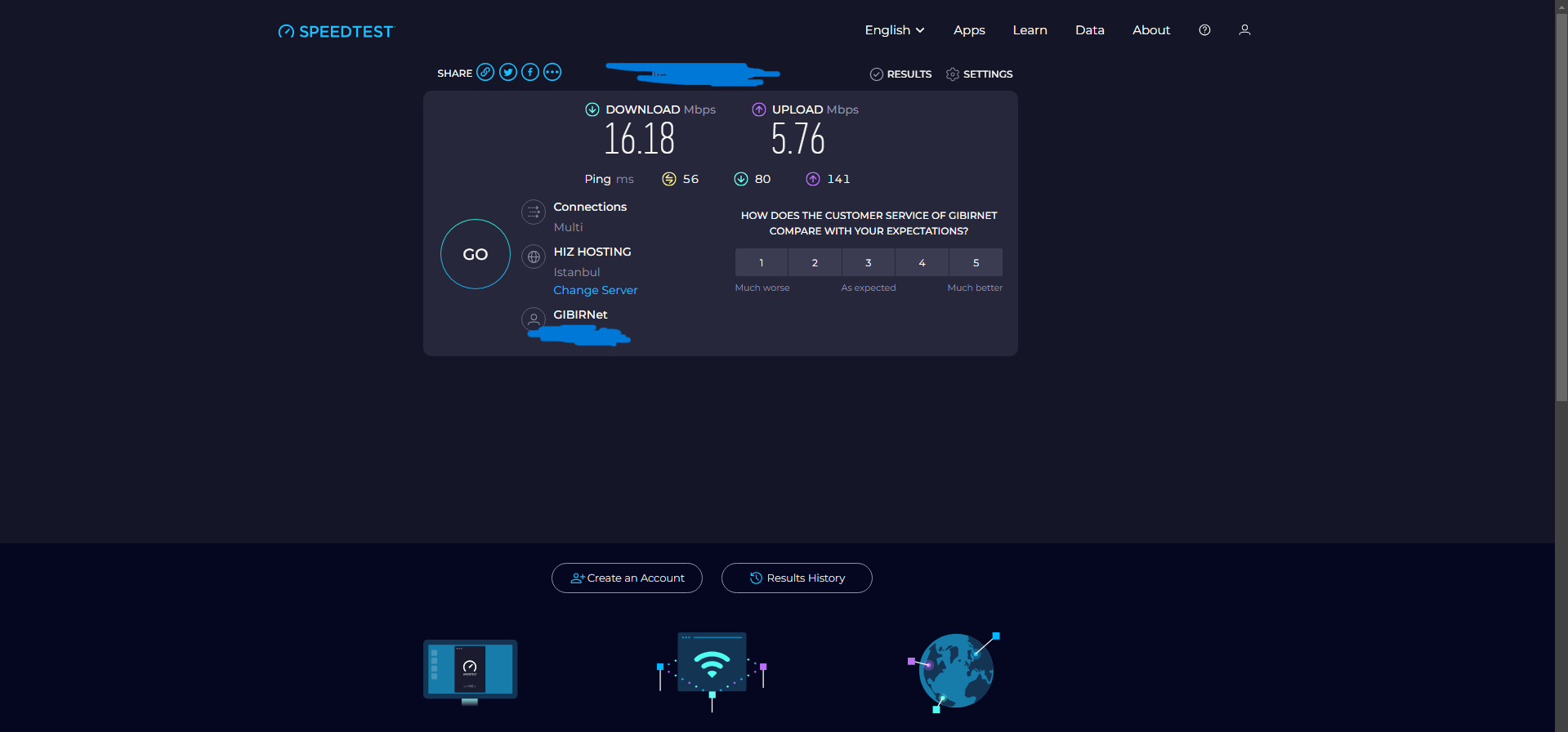Click the Change Server link

pos(596,290)
